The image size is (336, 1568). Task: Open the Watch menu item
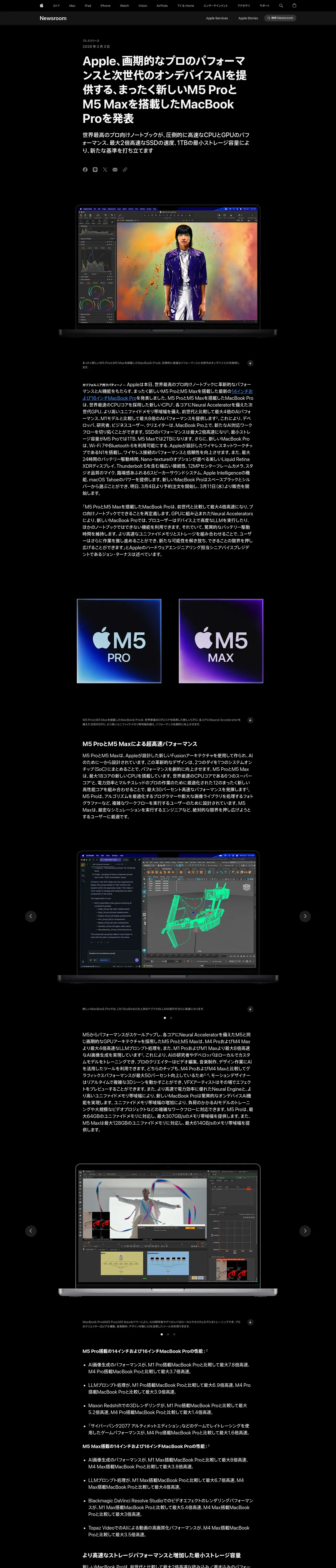click(x=124, y=5)
